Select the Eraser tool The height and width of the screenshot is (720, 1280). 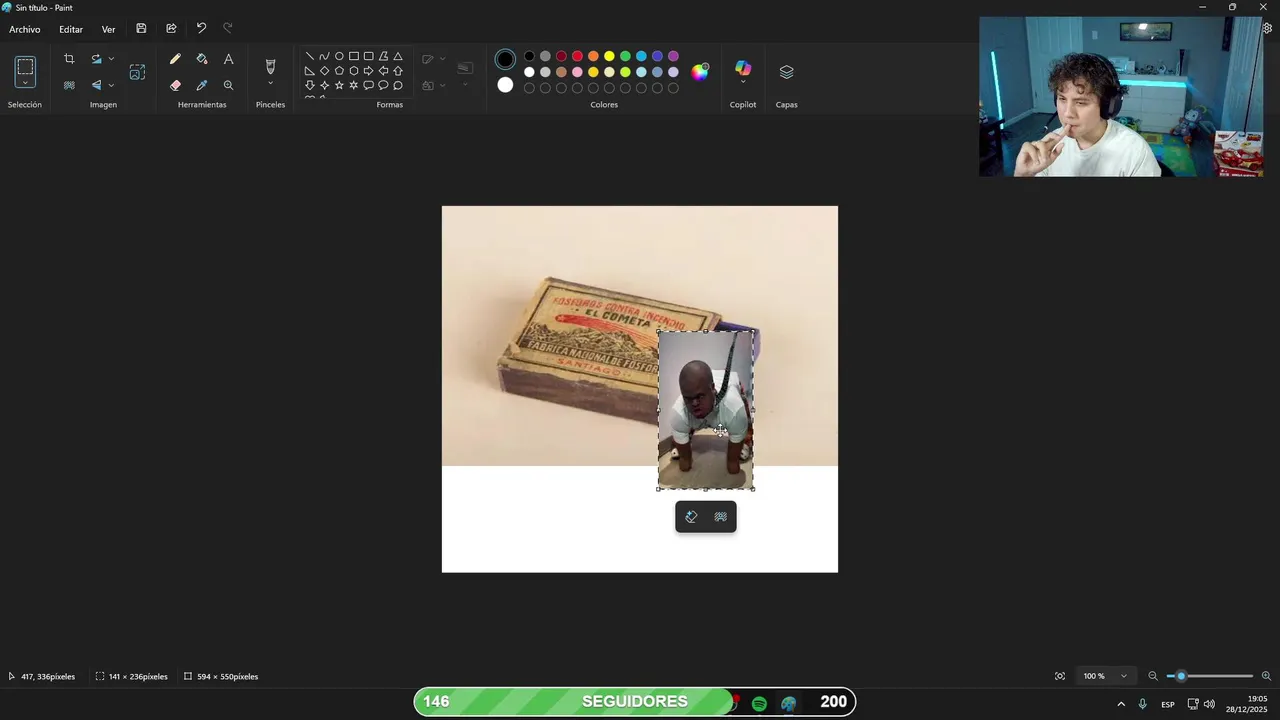tap(175, 85)
